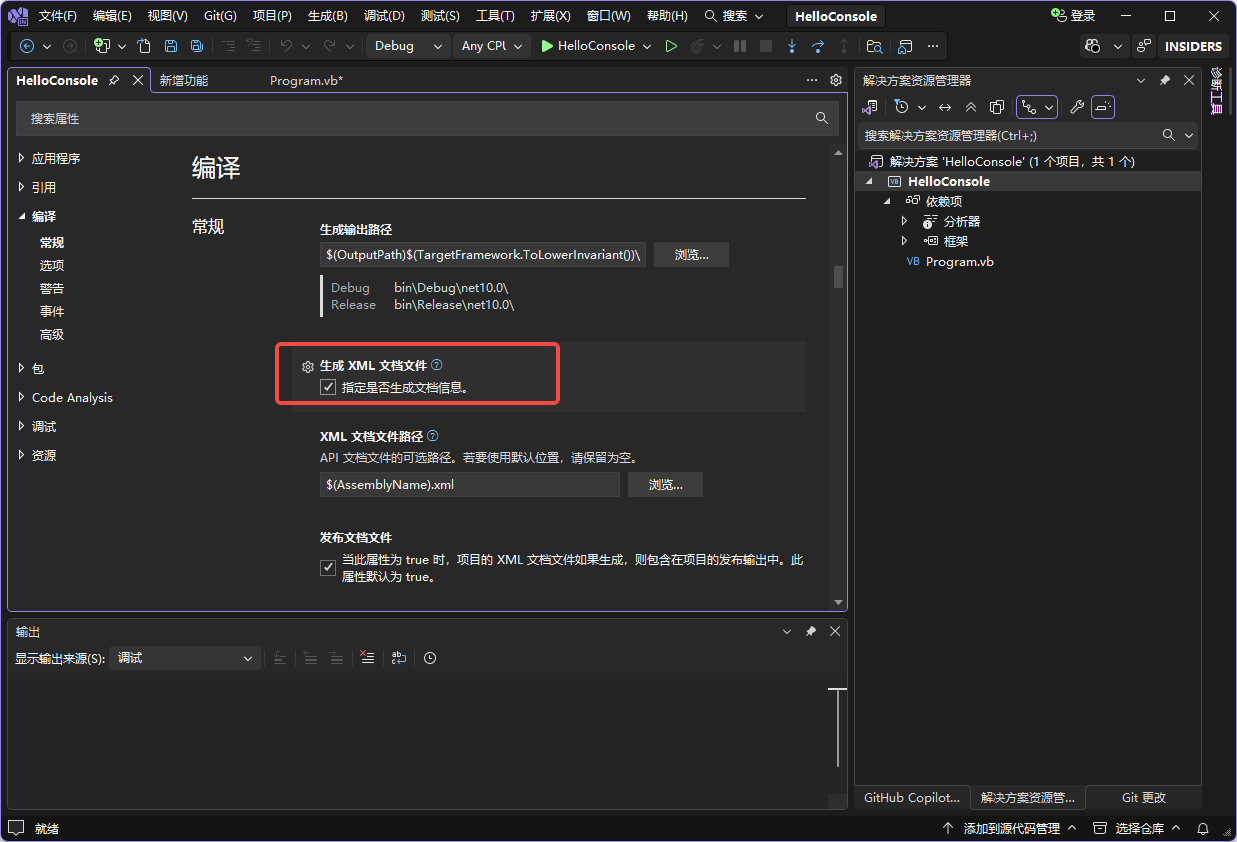Switch to the Program.vb* tab
The image size is (1237, 842).
tap(306, 81)
